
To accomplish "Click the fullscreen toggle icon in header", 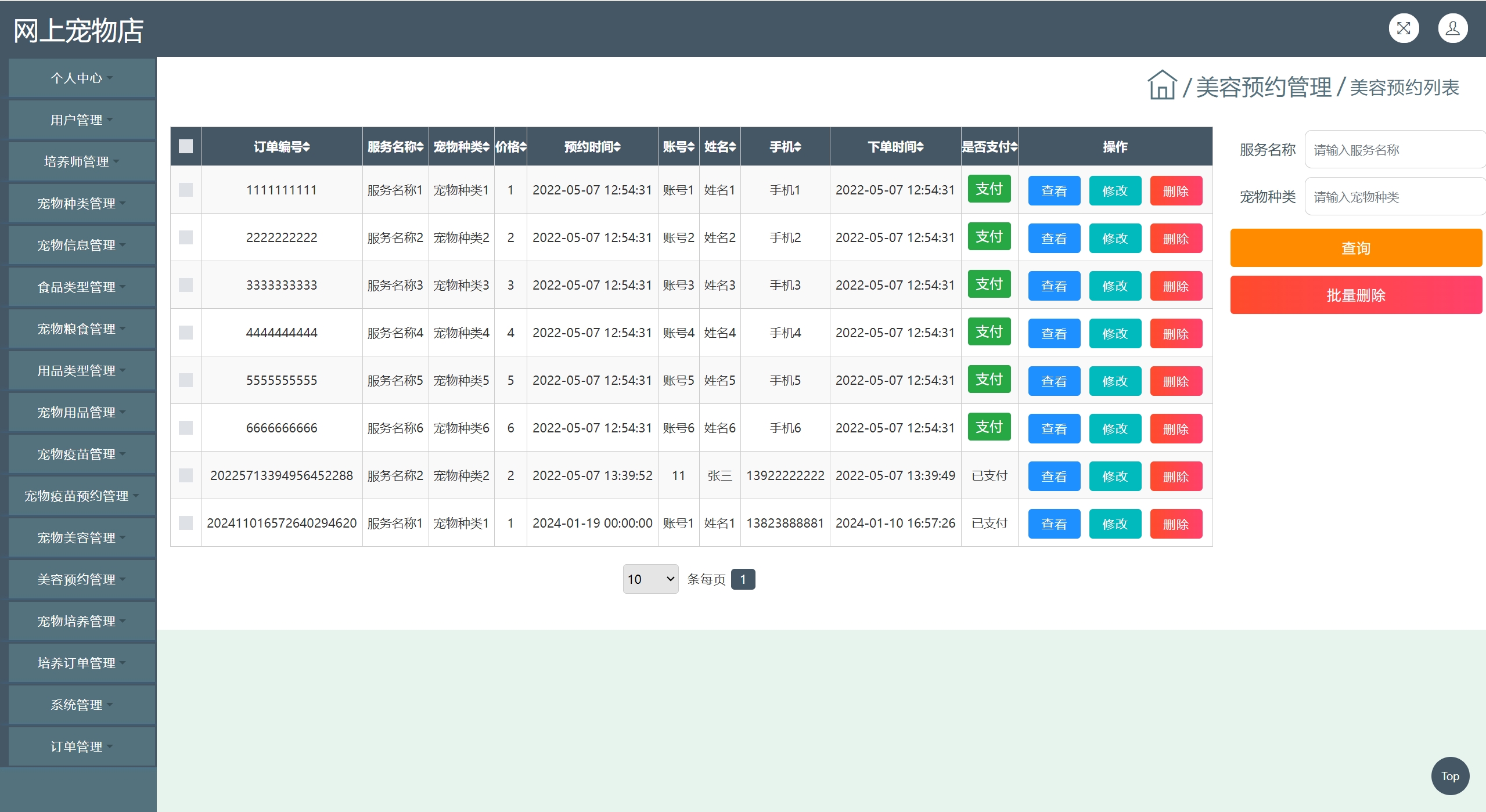I will (x=1403, y=28).
